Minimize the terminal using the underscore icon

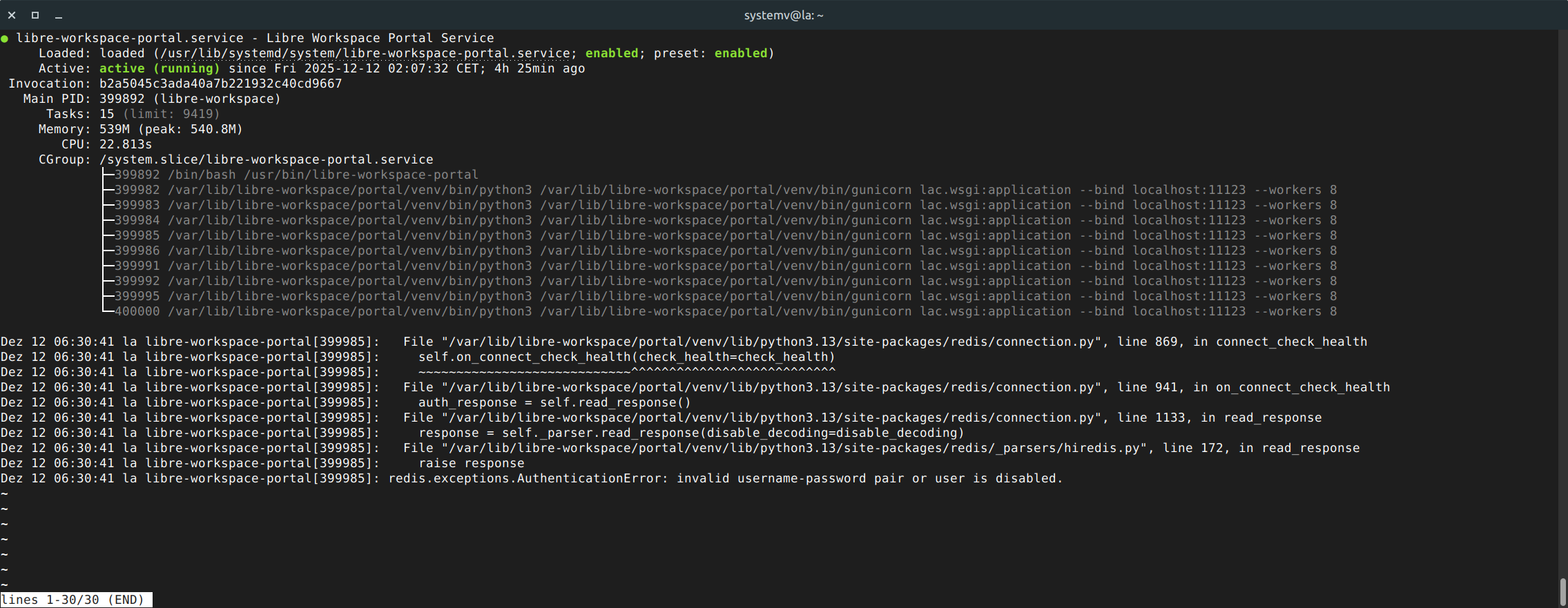coord(59,15)
